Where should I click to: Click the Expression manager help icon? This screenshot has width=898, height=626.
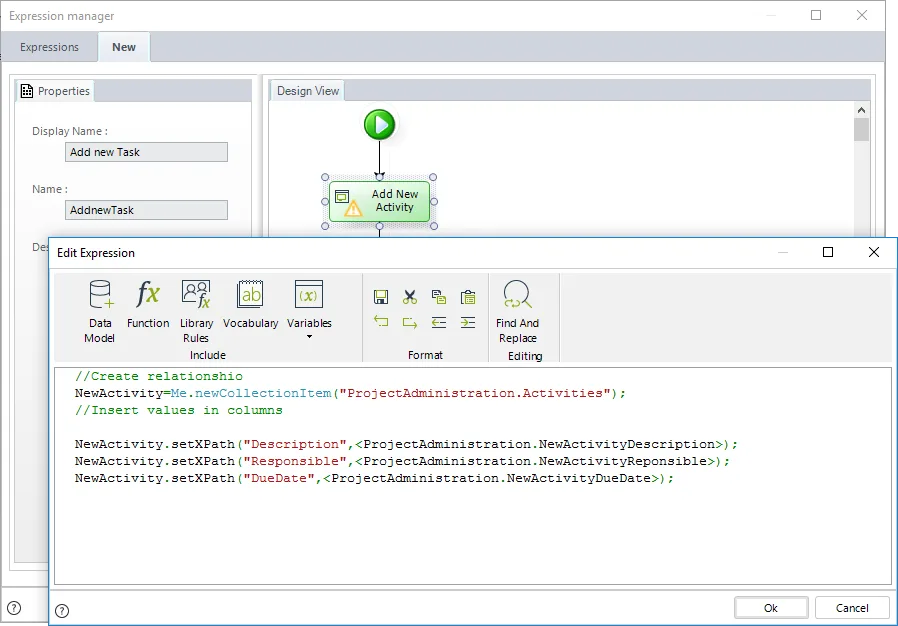14,608
